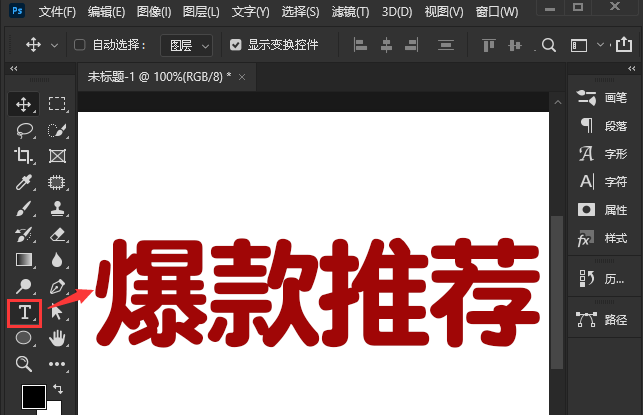Select the Healing Patch tool
Image resolution: width=643 pixels, height=415 pixels.
pos(57,182)
